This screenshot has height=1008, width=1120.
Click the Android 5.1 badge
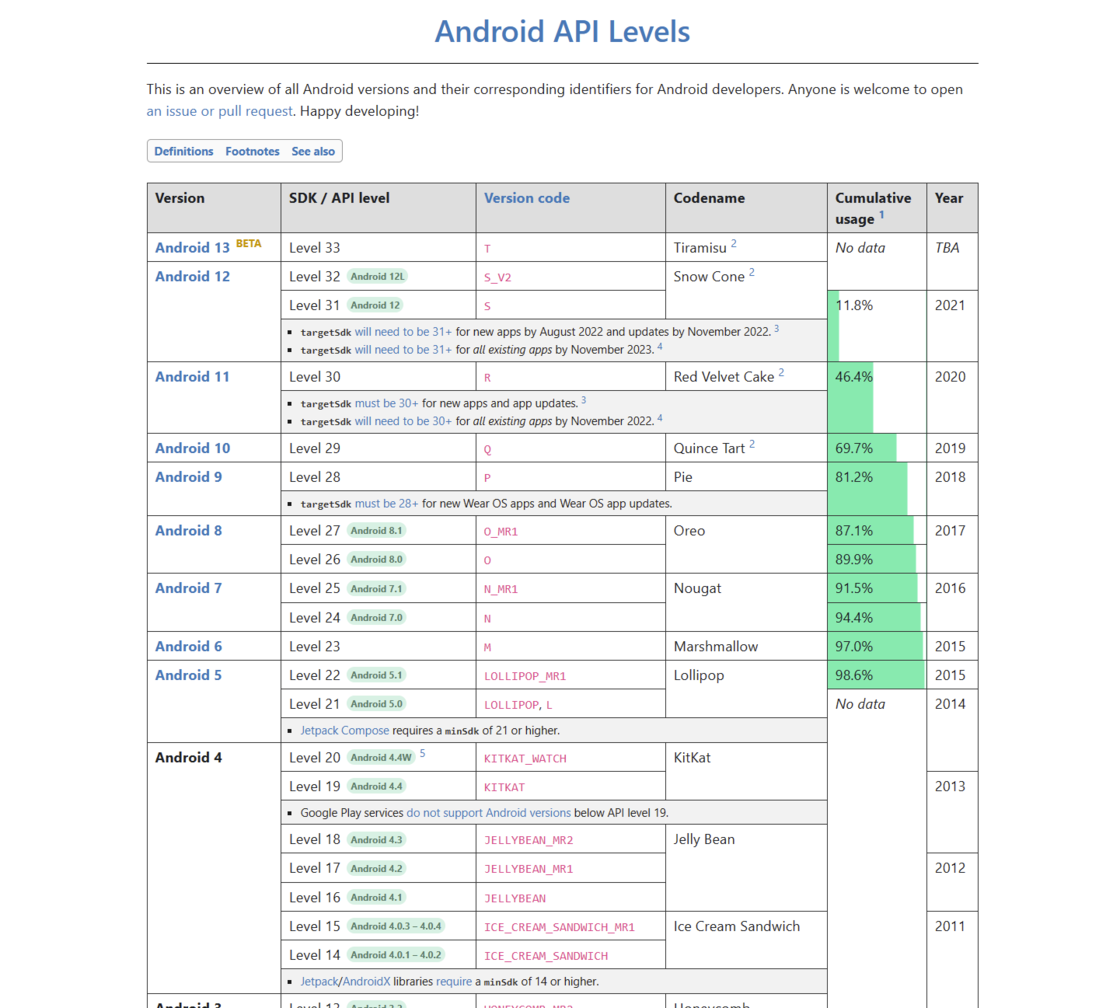click(376, 675)
